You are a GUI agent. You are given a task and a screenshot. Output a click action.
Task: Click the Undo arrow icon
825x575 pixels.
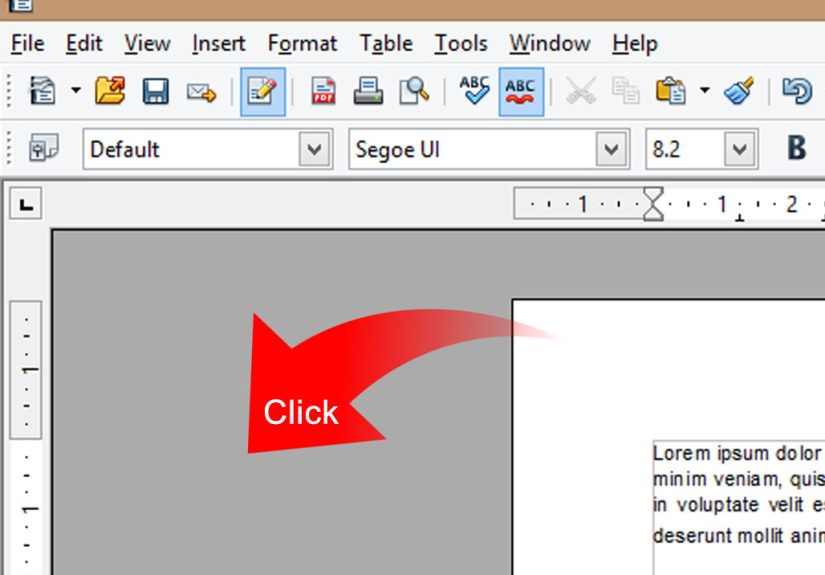[x=797, y=90]
